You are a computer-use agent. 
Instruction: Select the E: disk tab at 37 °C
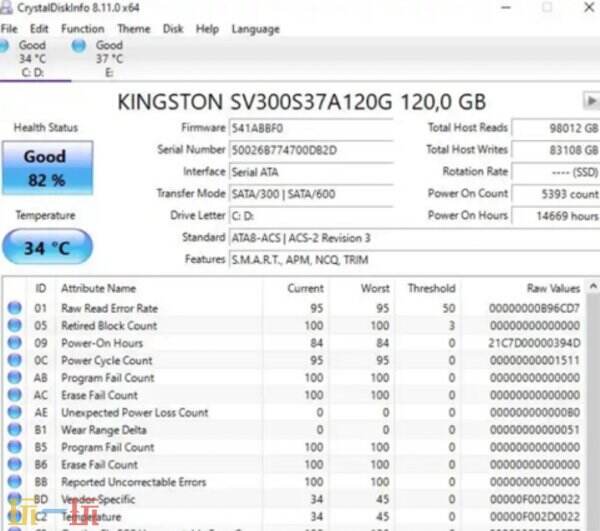click(x=109, y=59)
